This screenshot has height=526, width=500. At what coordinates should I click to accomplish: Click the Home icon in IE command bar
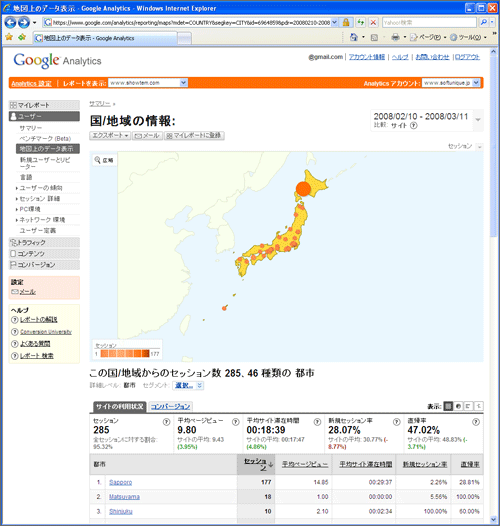[354, 37]
